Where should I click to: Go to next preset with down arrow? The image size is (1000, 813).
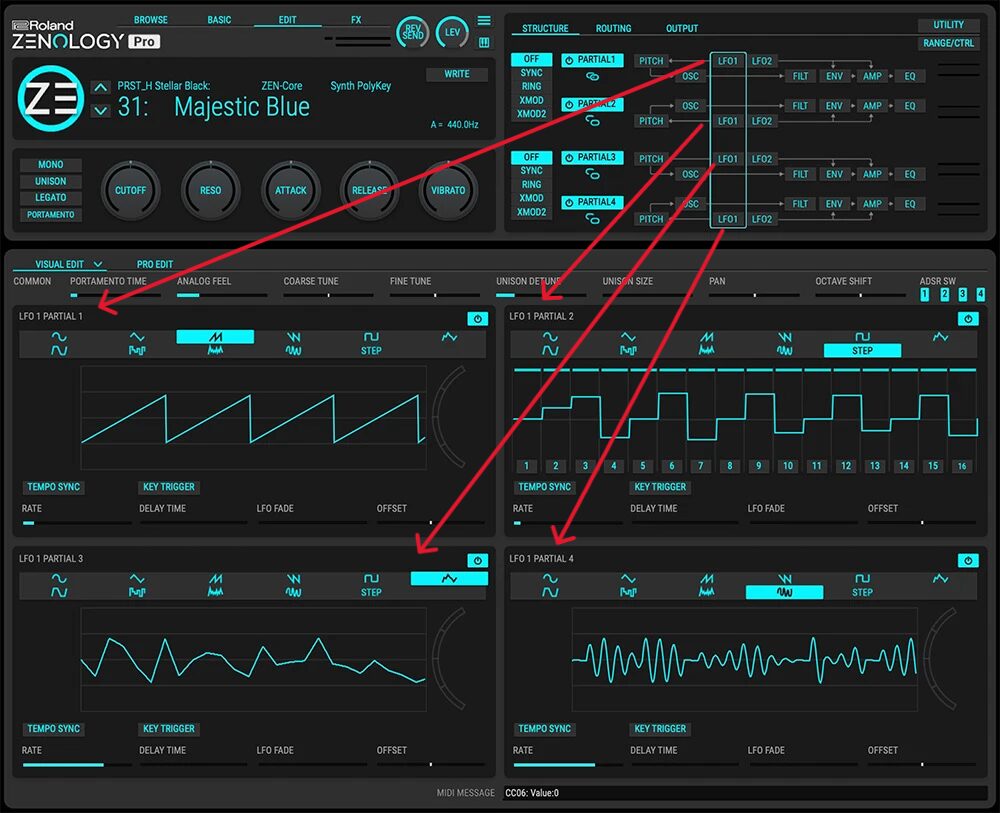tap(100, 110)
